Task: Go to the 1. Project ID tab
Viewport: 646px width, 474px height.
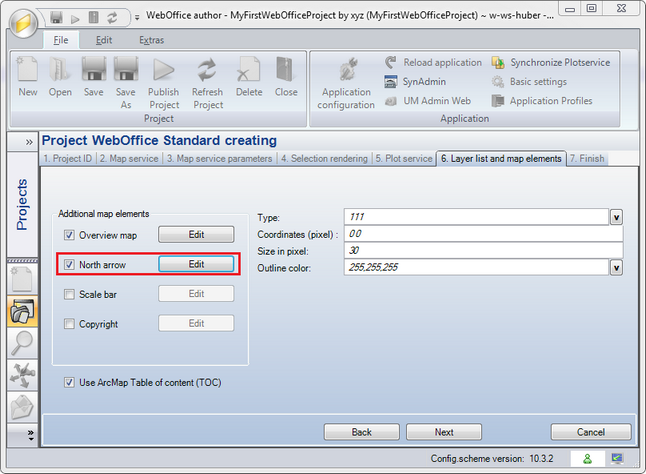Action: (68, 159)
